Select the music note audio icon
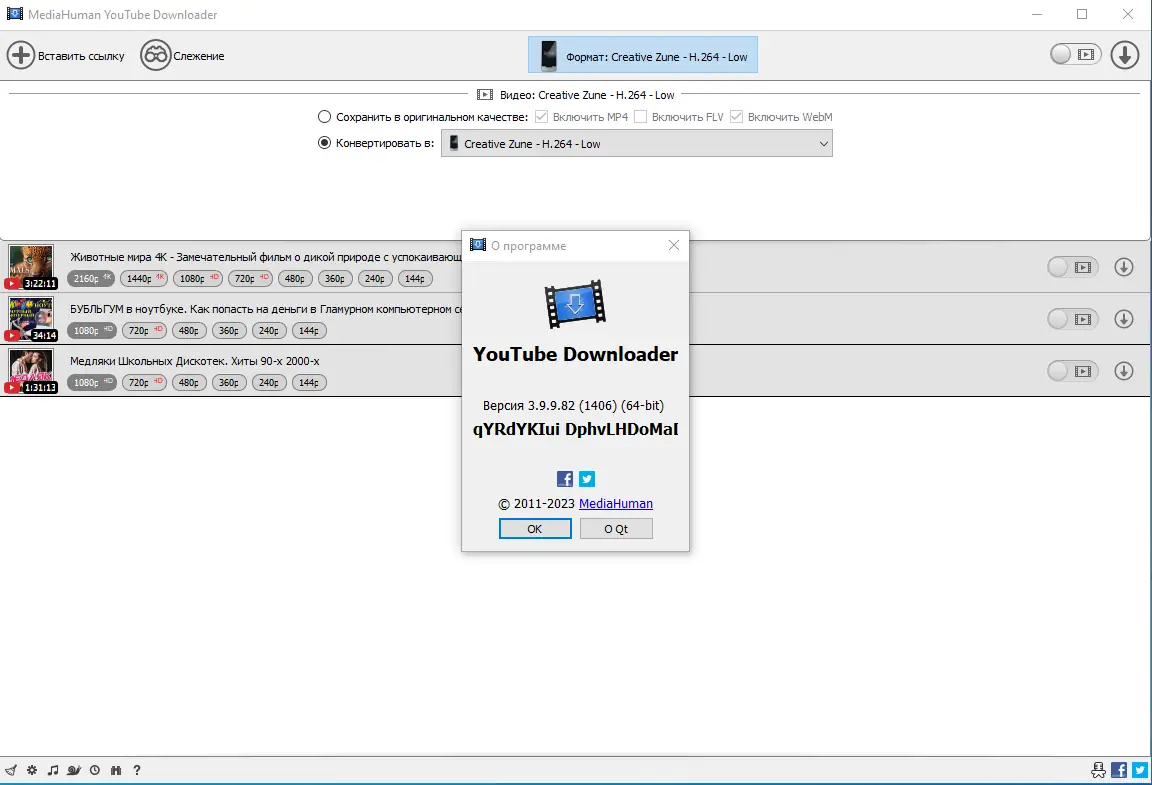 pos(52,770)
